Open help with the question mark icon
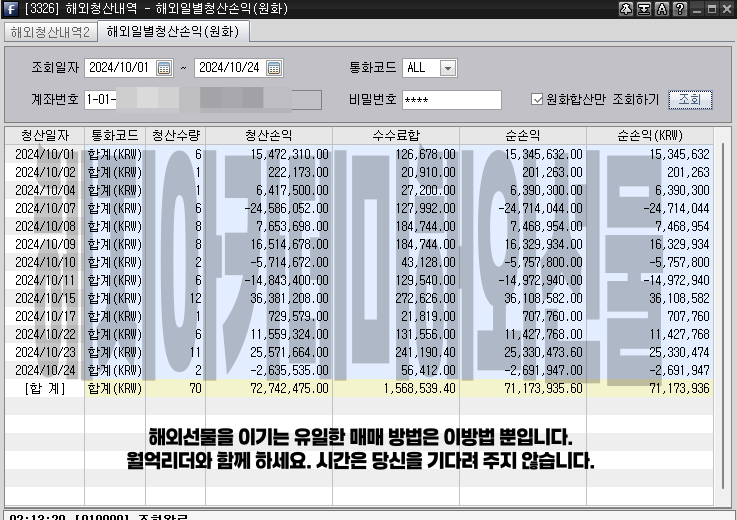This screenshot has height=520, width=737. (680, 8)
